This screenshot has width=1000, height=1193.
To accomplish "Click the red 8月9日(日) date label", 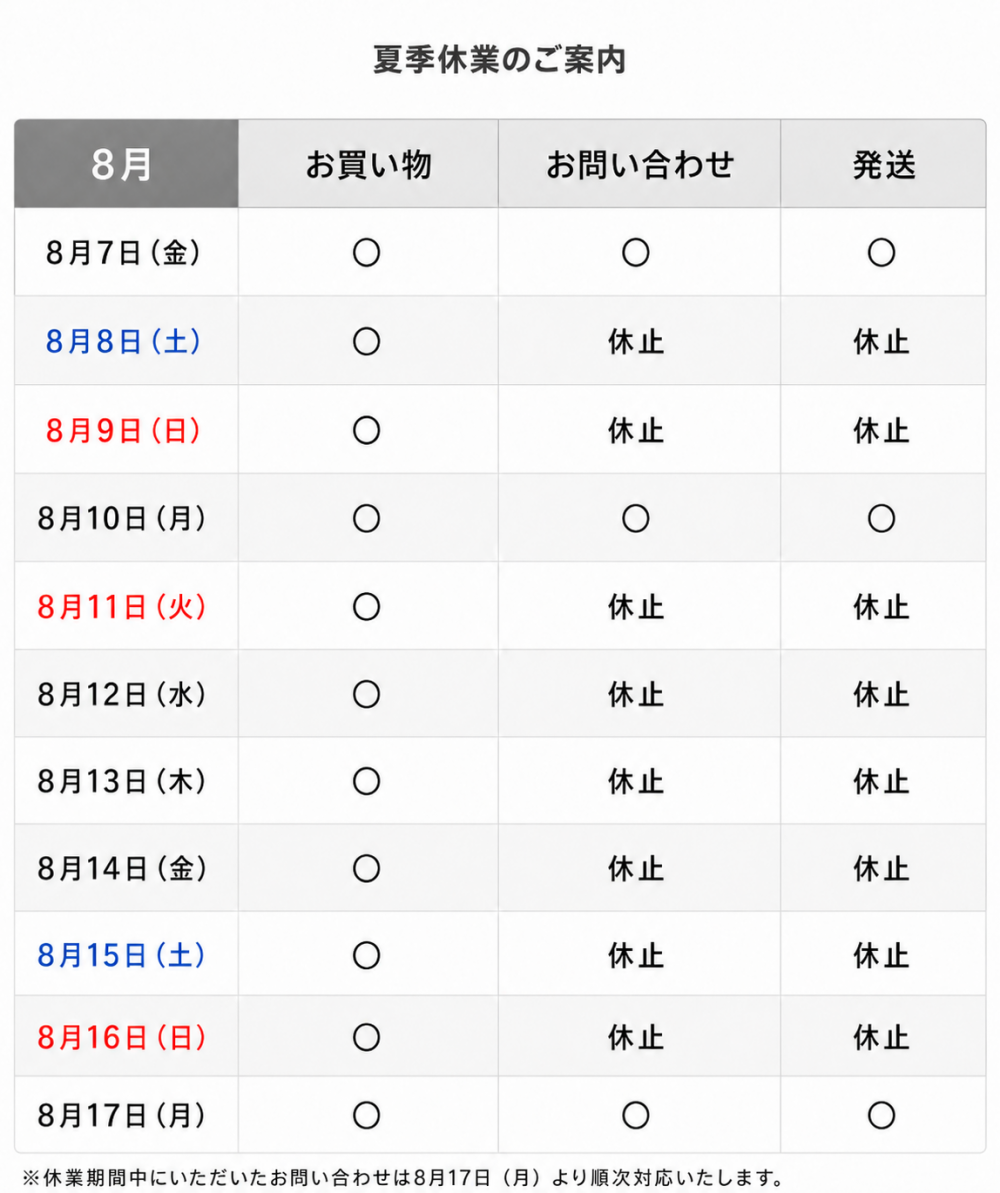I will click(123, 431).
